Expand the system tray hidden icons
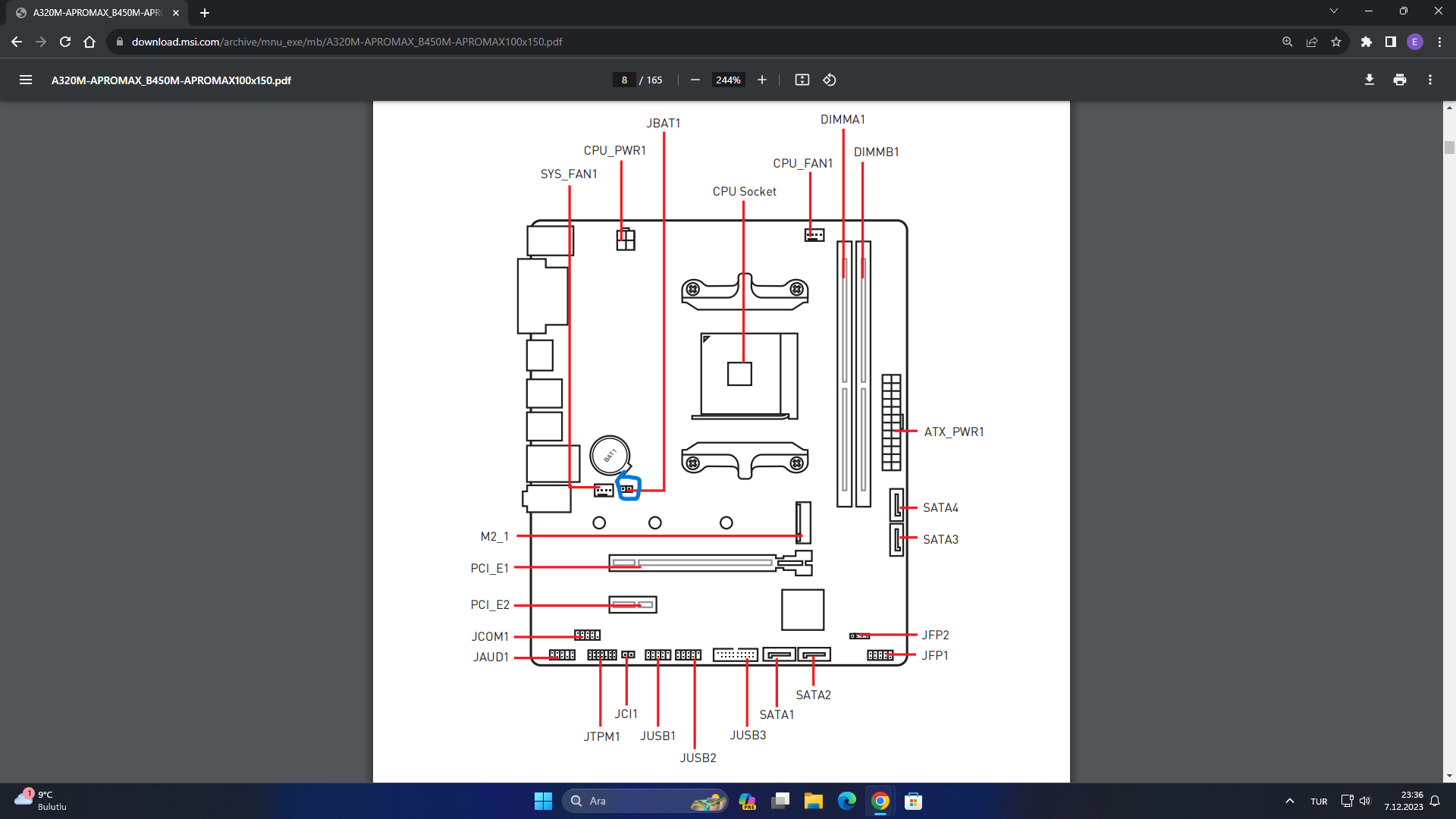This screenshot has height=819, width=1456. point(1289,801)
